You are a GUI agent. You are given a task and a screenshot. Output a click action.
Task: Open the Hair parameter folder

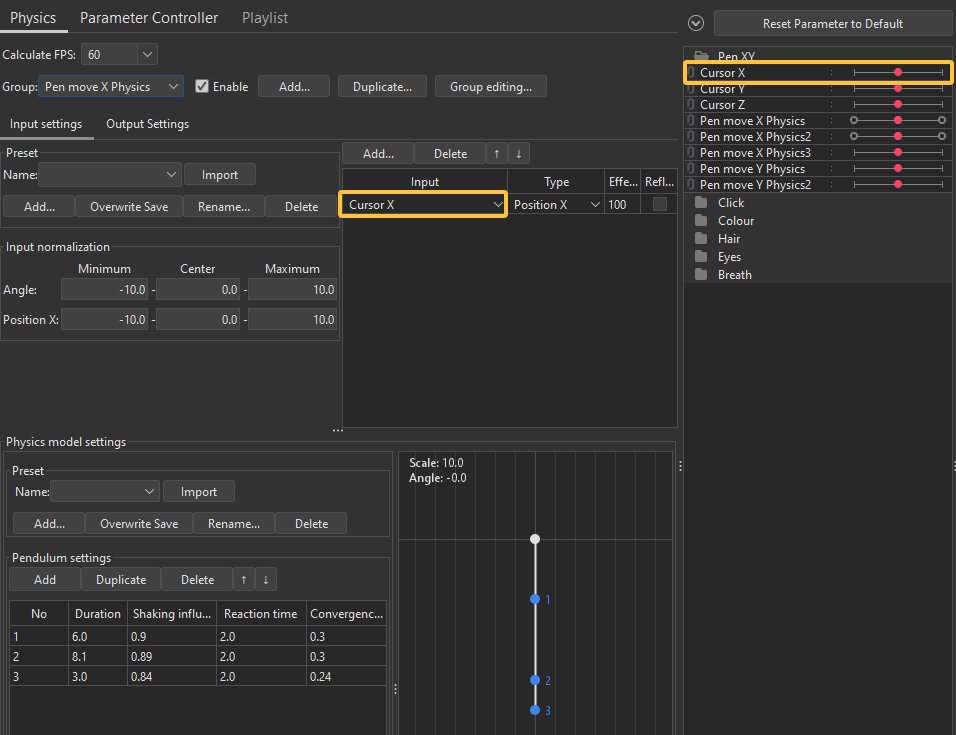[x=729, y=239]
